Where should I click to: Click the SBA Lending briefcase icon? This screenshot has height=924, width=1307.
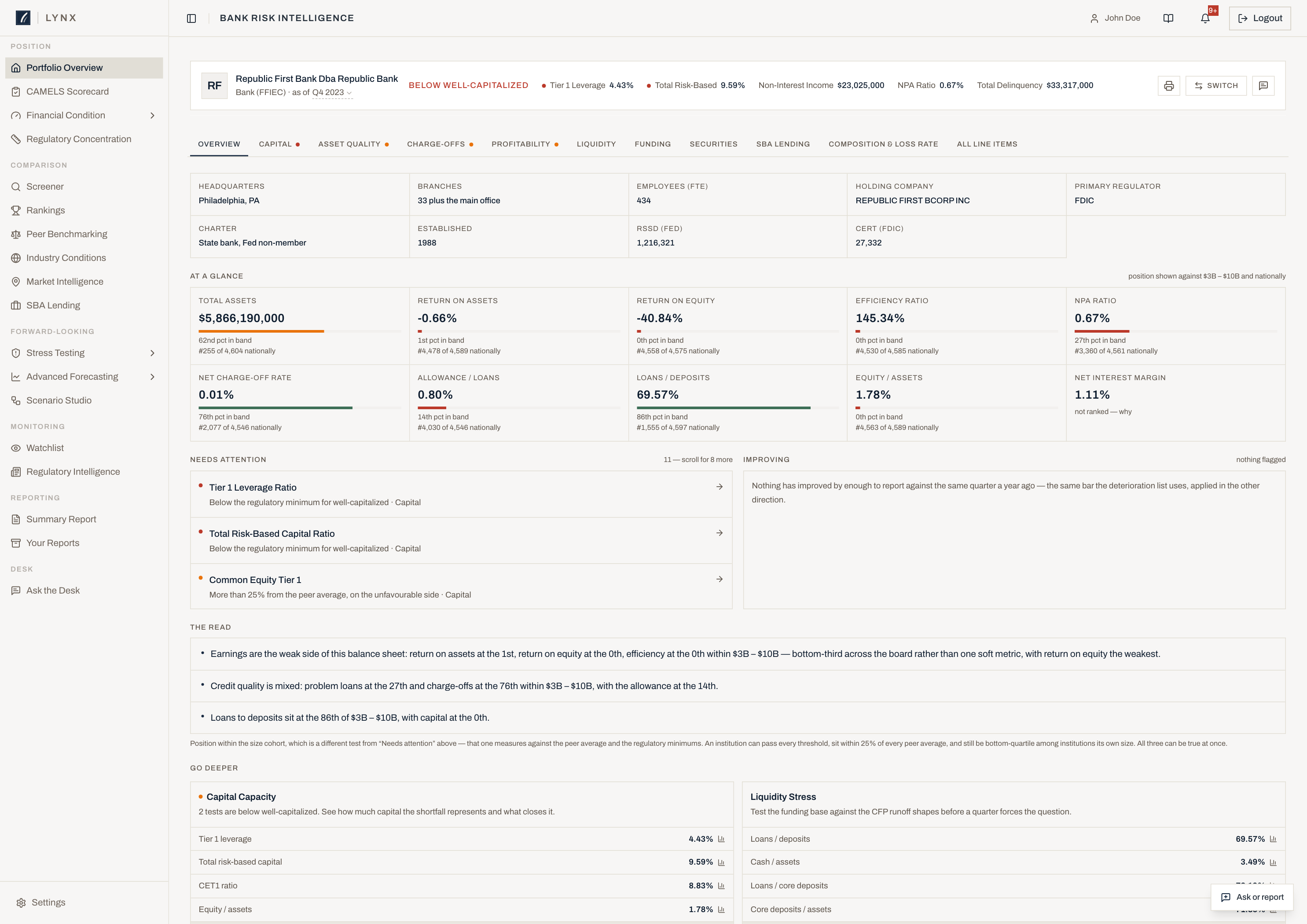tap(16, 305)
